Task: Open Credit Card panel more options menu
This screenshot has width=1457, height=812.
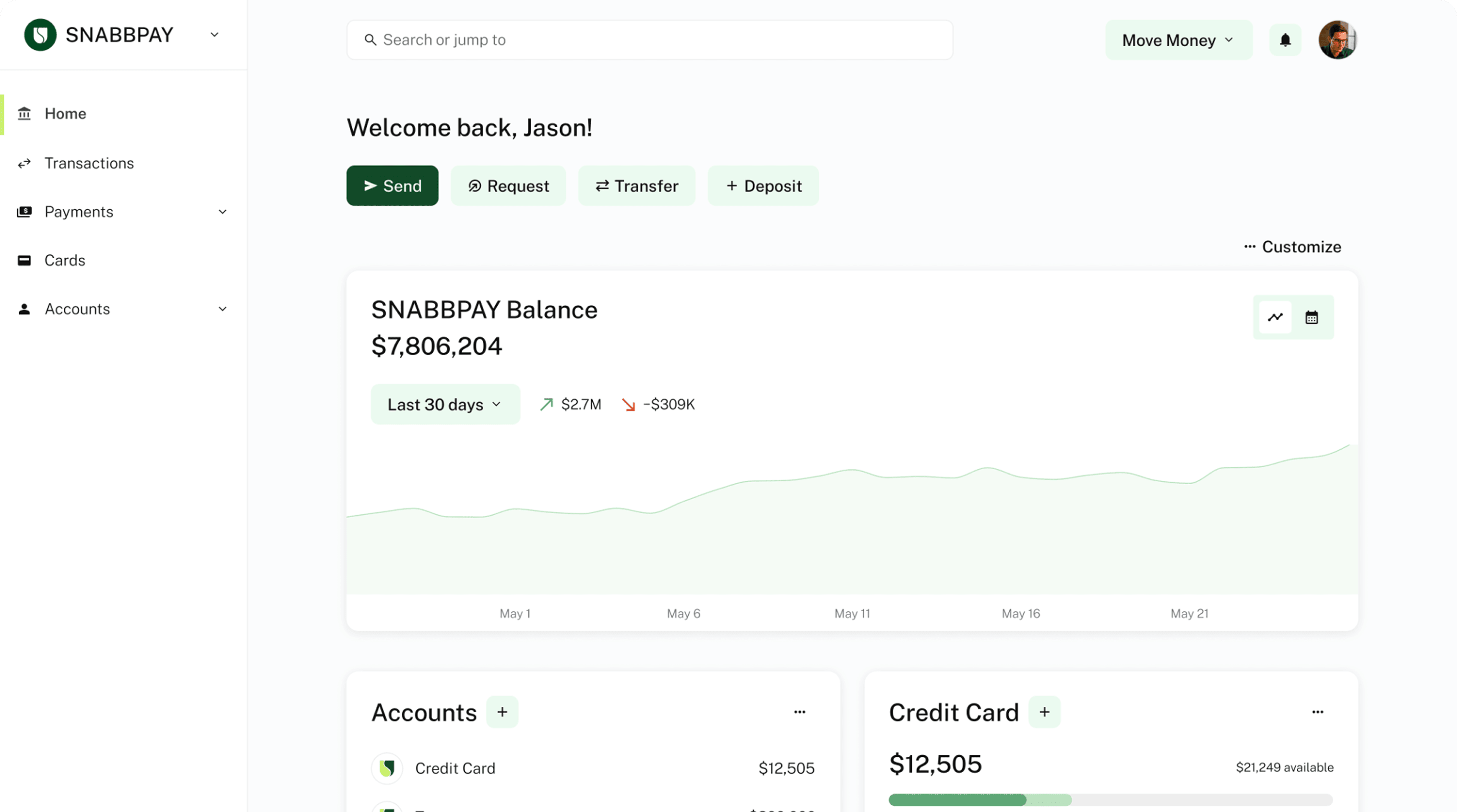Action: coord(1317,712)
